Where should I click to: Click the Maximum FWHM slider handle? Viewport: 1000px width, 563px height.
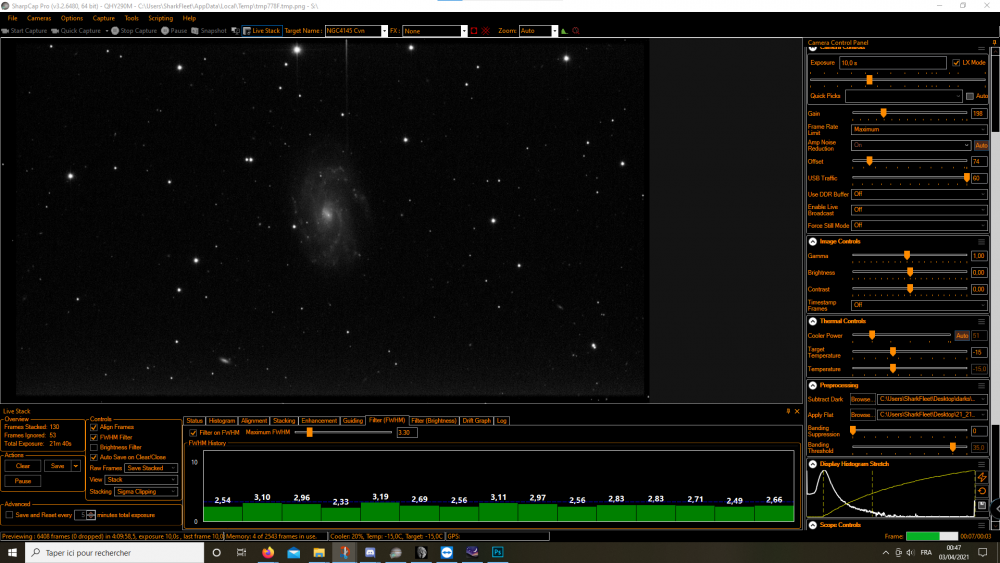pos(309,432)
